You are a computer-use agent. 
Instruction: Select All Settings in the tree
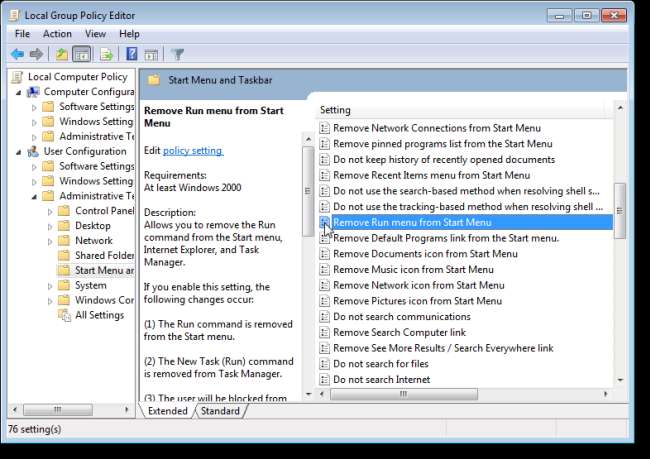[98, 315]
